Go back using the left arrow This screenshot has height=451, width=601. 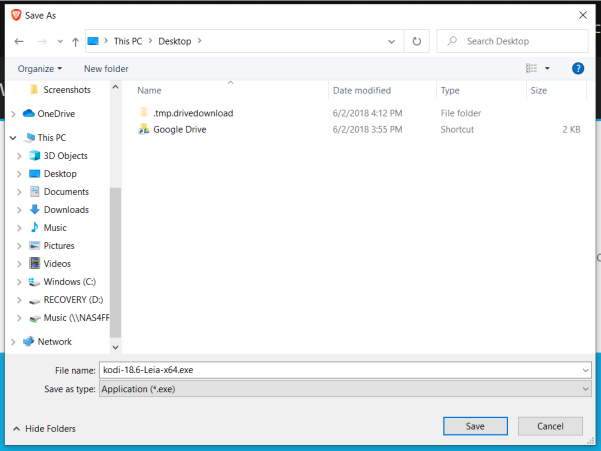(19, 41)
